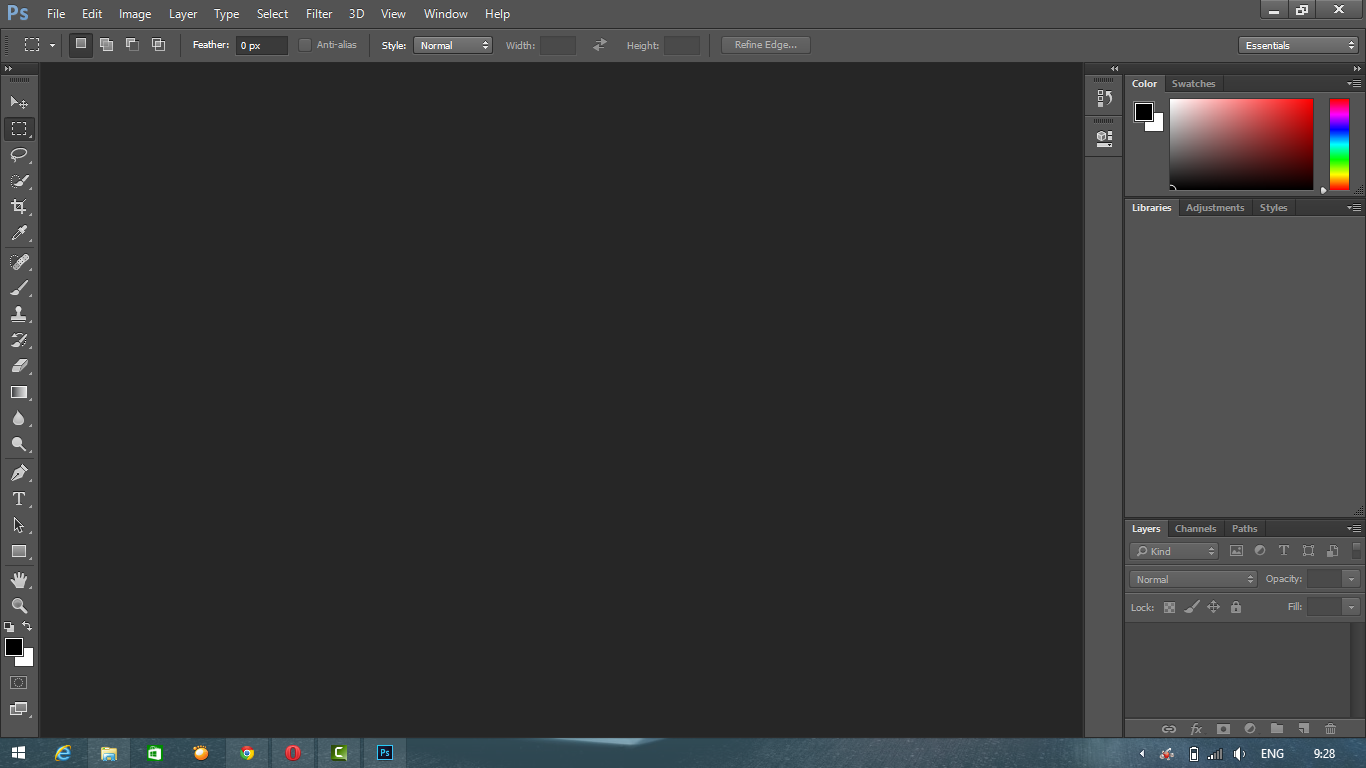The height and width of the screenshot is (768, 1366).
Task: Open the 3D panel icon in the dock
Action: (x=1104, y=137)
